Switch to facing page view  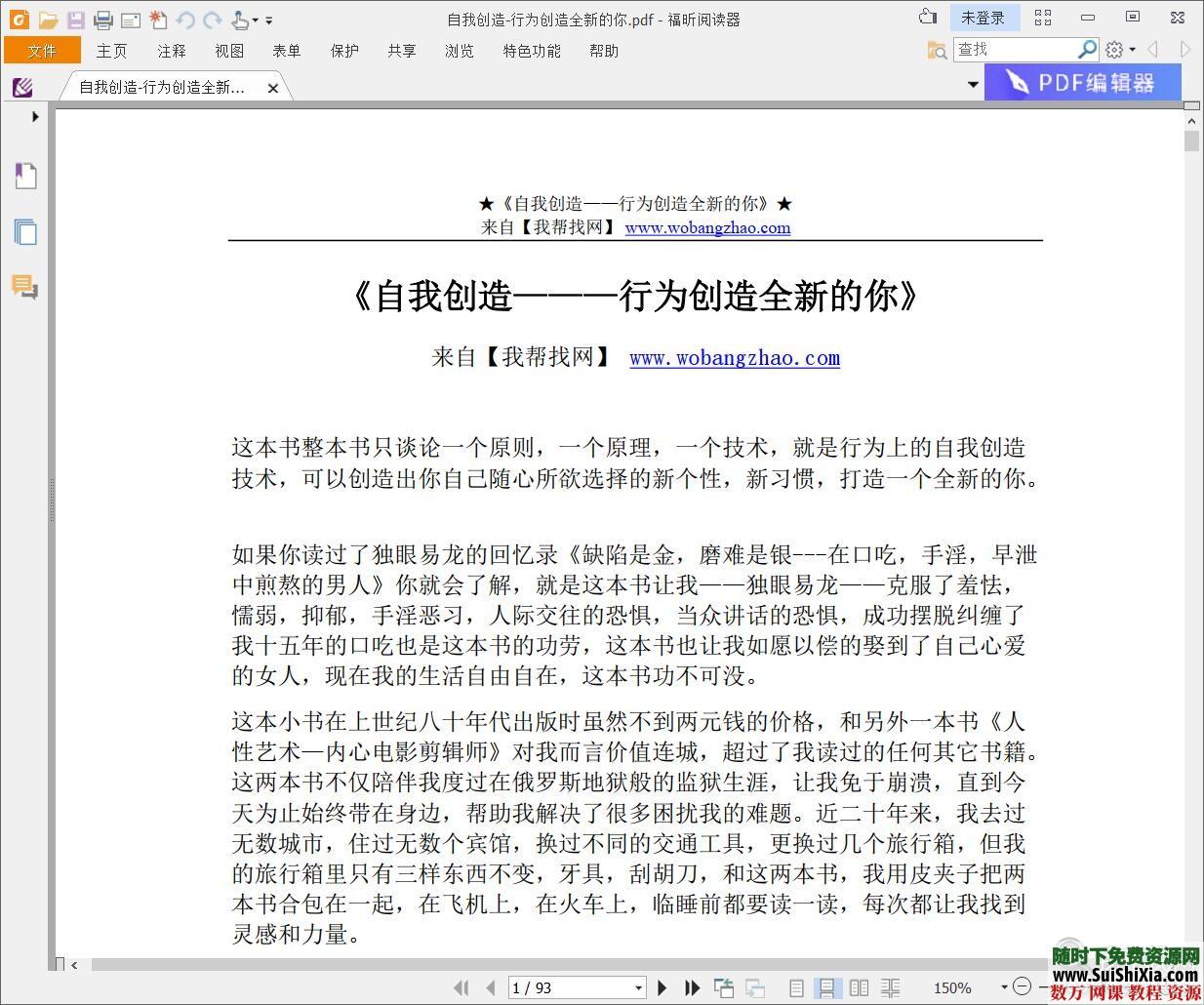(x=860, y=987)
